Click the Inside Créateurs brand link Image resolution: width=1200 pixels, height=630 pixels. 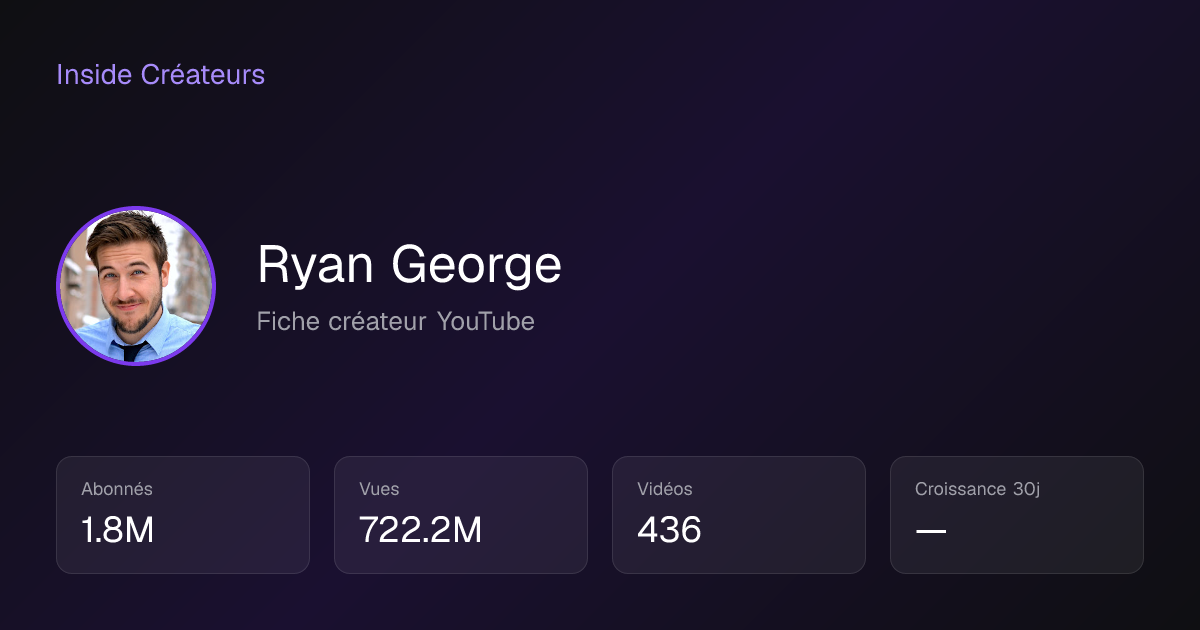(x=160, y=74)
